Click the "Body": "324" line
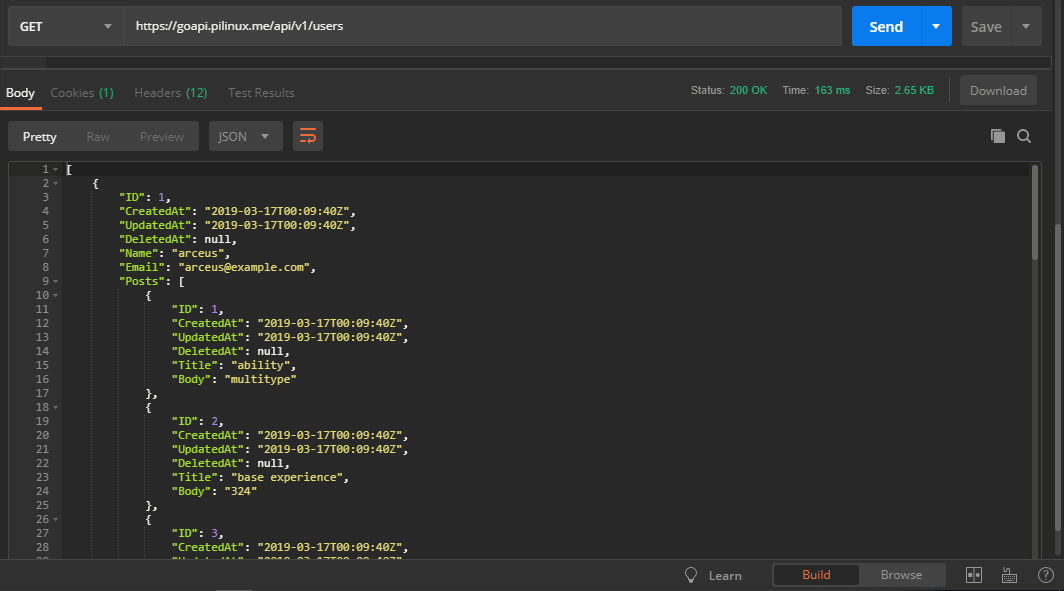Image resolution: width=1064 pixels, height=591 pixels. 214,491
